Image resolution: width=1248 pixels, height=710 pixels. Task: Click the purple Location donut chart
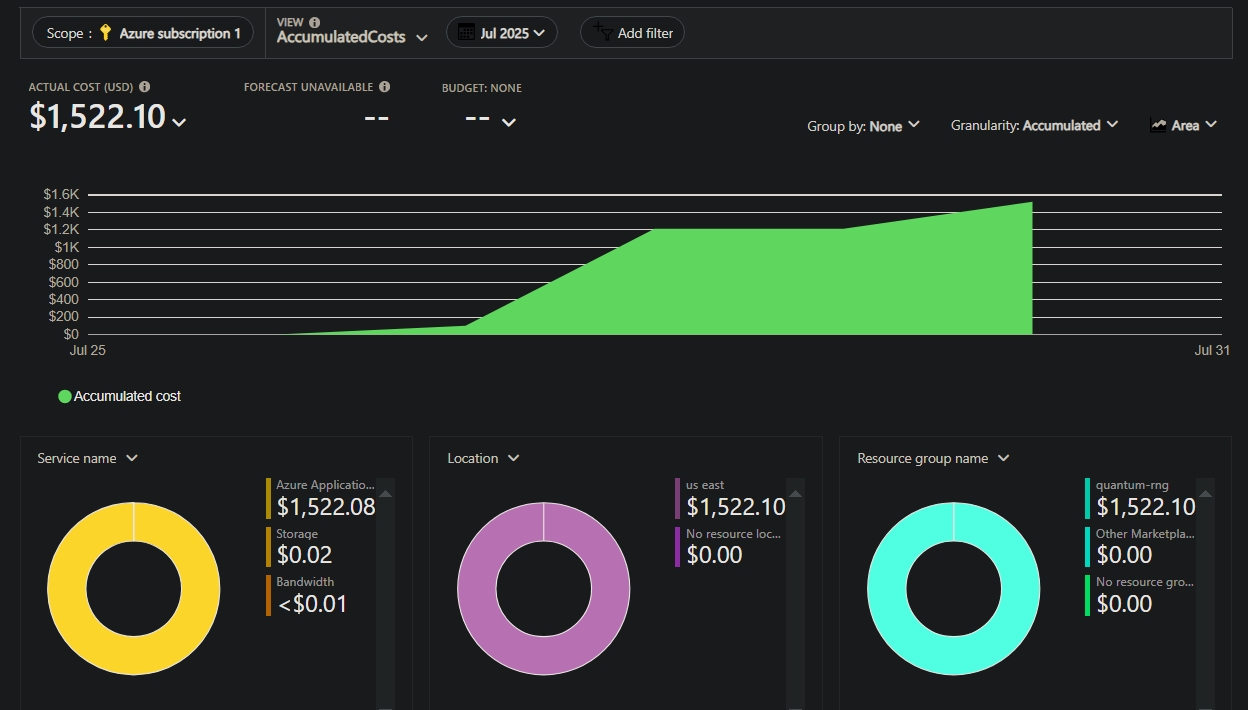pos(543,588)
